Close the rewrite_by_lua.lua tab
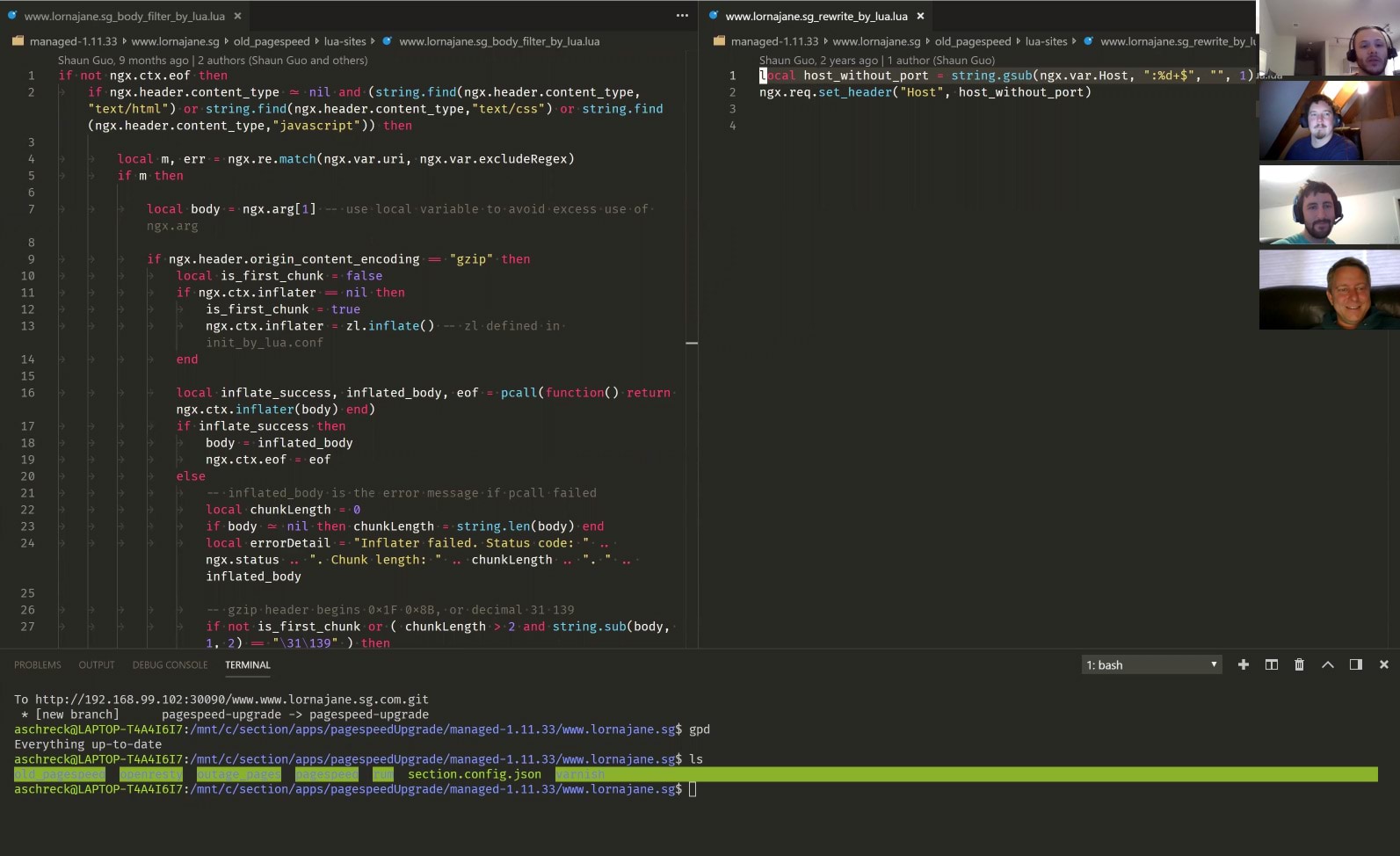The height and width of the screenshot is (856, 1400). tap(920, 16)
